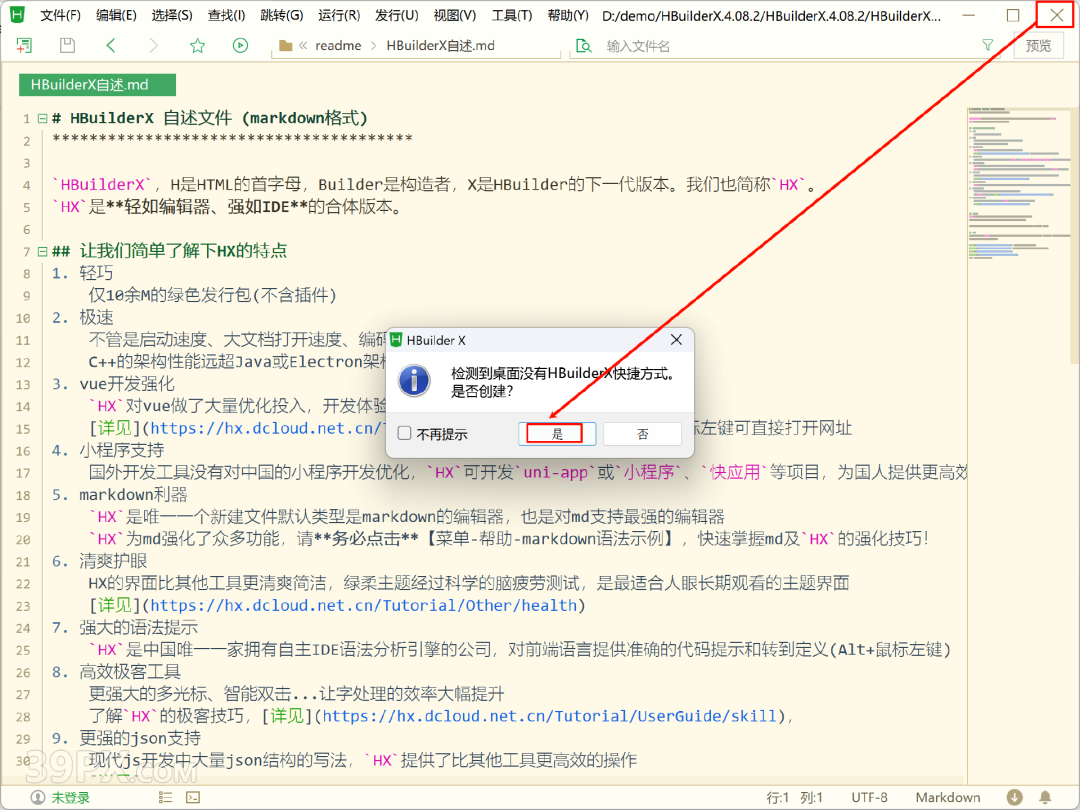Screen dimensions: 1080x810
Task: Save the file with the floppy disk icon
Action: (67, 45)
